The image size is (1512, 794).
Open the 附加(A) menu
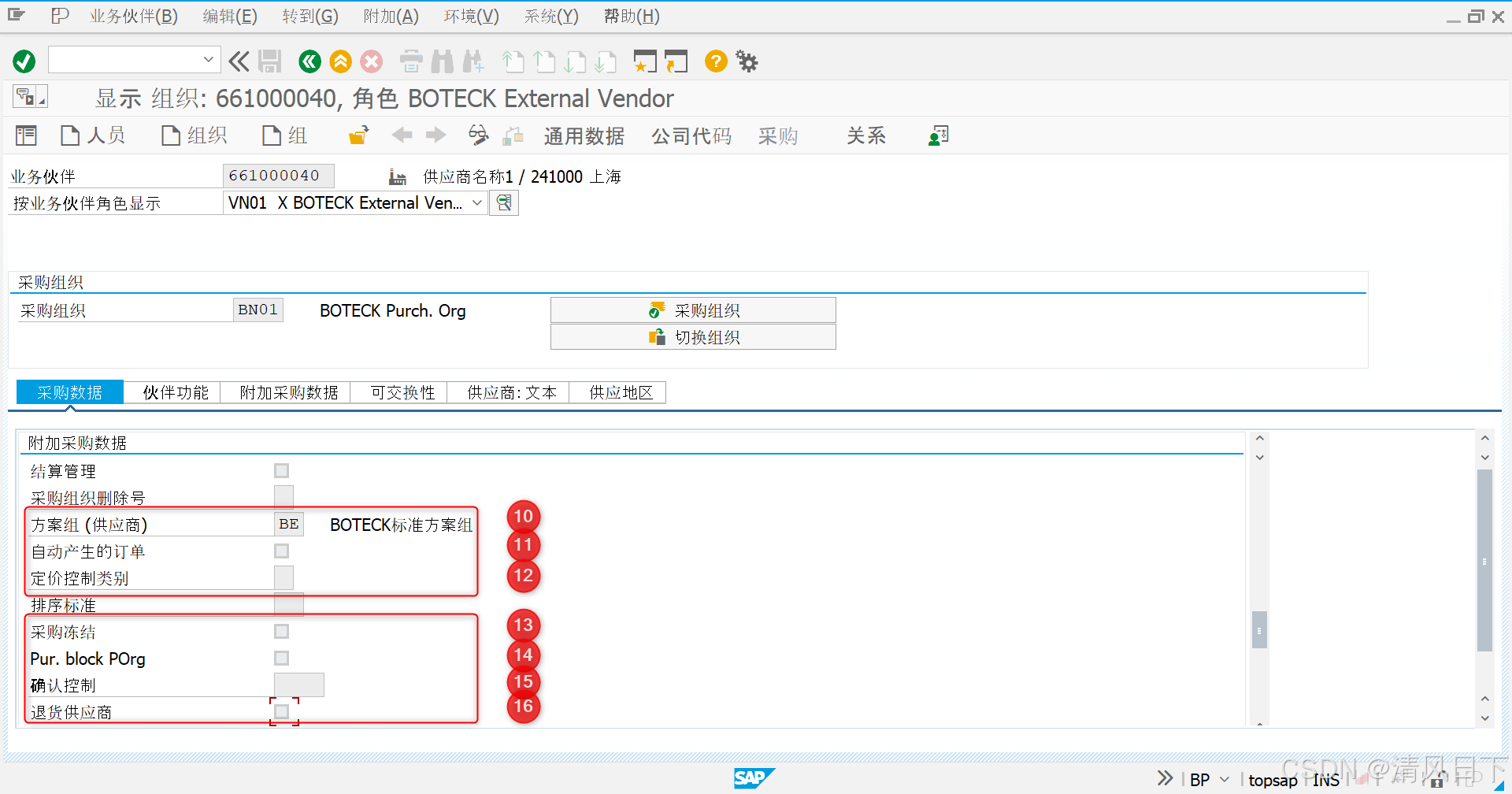point(391,16)
